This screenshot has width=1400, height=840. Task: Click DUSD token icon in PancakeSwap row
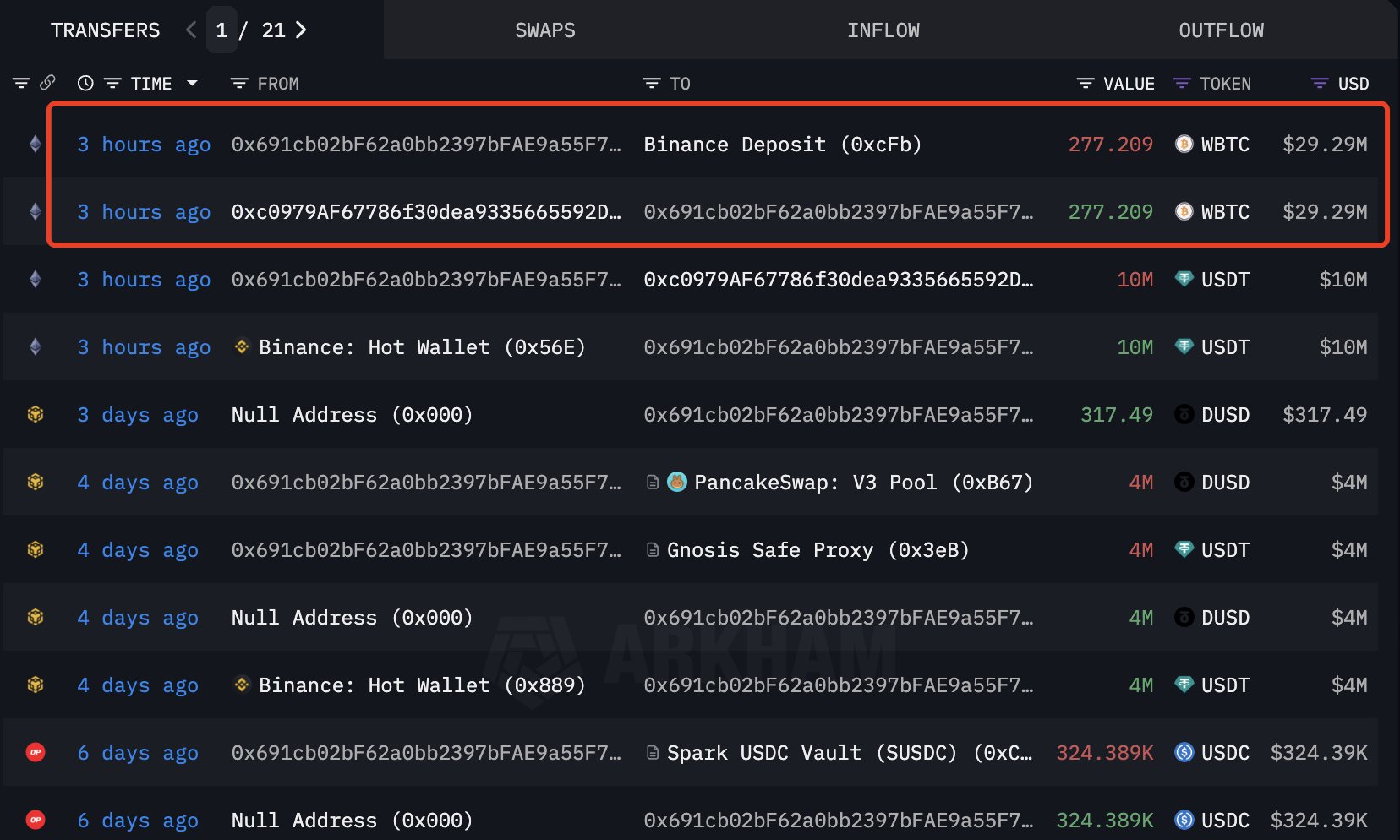click(x=1184, y=482)
